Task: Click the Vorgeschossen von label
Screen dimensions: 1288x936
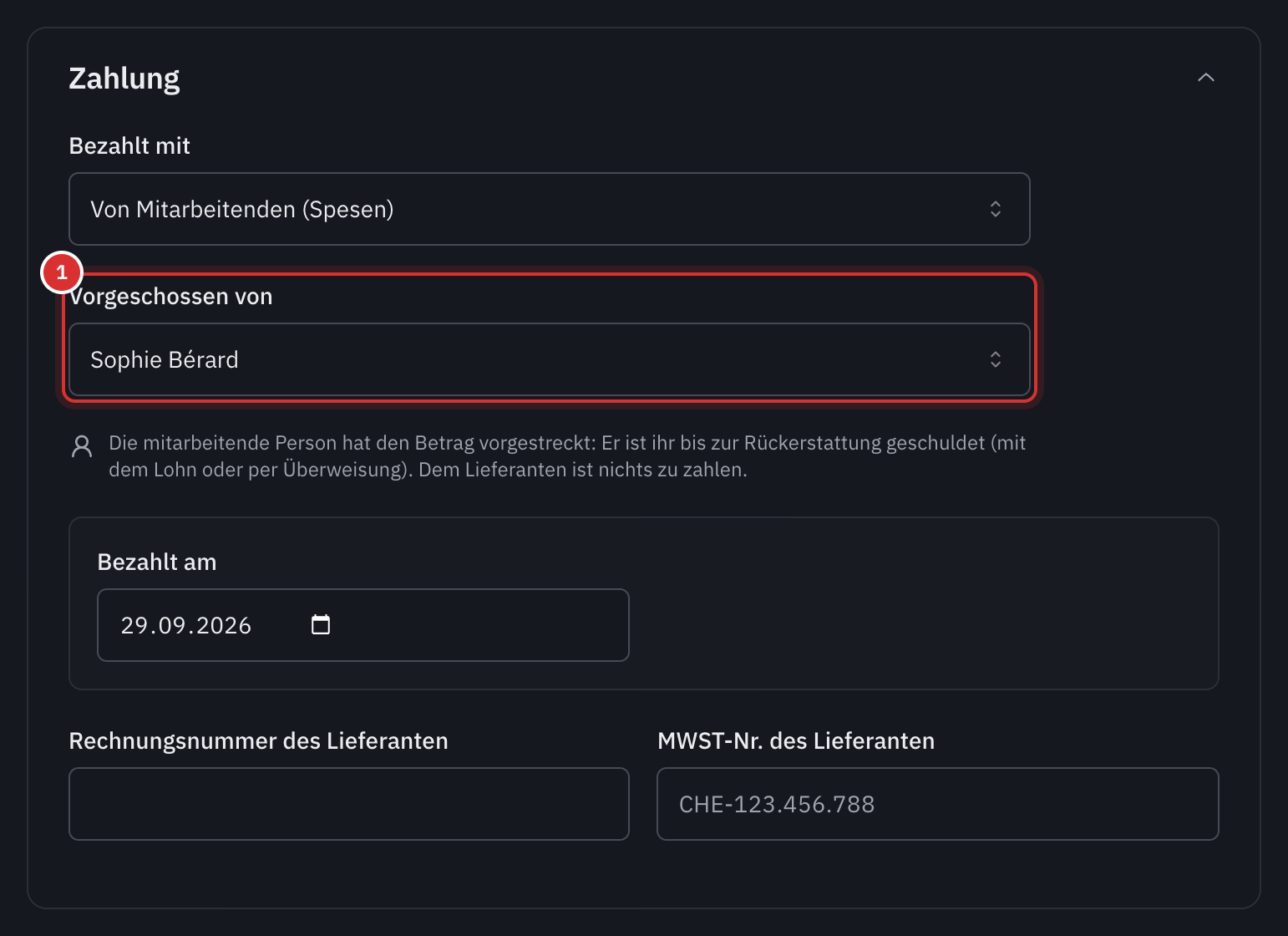Action: click(171, 297)
